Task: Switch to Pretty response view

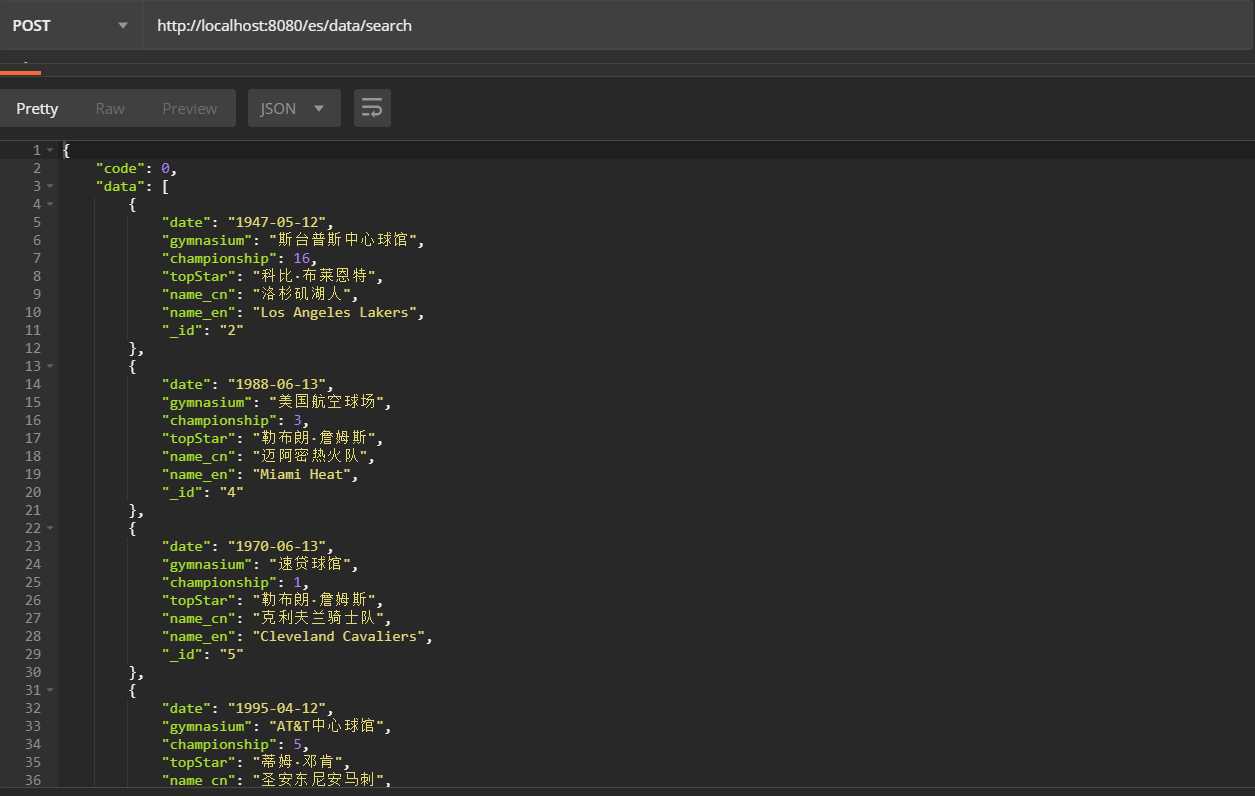Action: point(37,108)
